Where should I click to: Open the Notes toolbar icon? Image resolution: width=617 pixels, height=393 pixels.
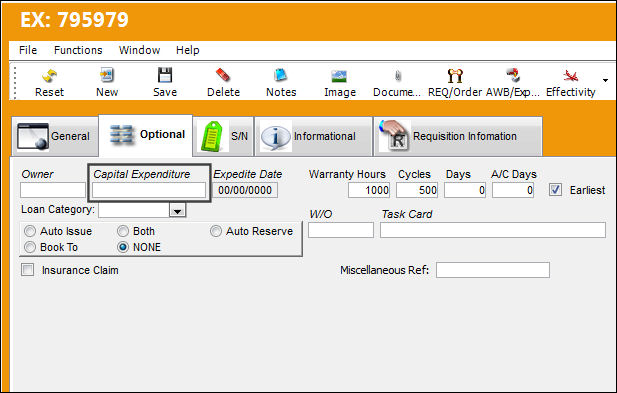(281, 75)
